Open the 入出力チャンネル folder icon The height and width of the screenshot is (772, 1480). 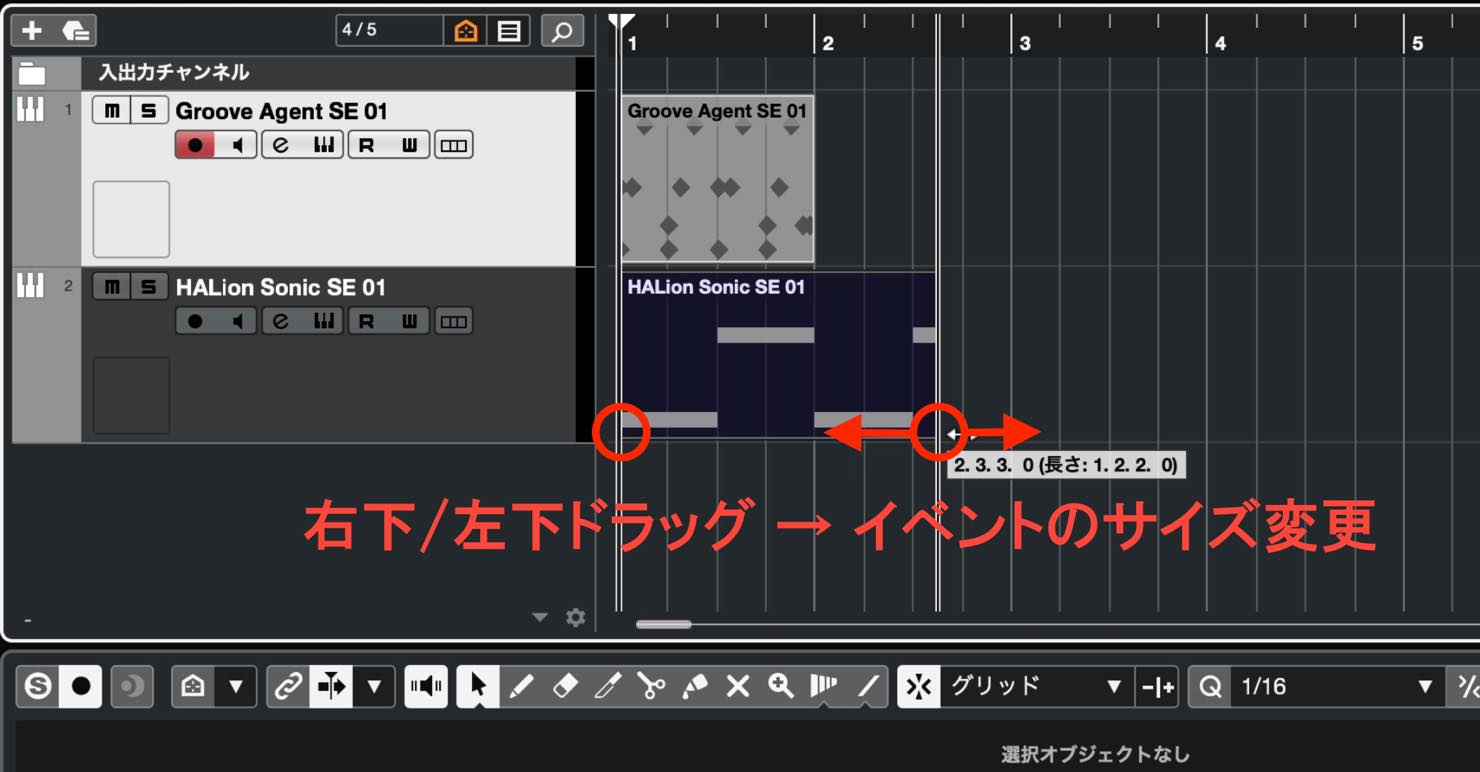pyautogui.click(x=32, y=73)
